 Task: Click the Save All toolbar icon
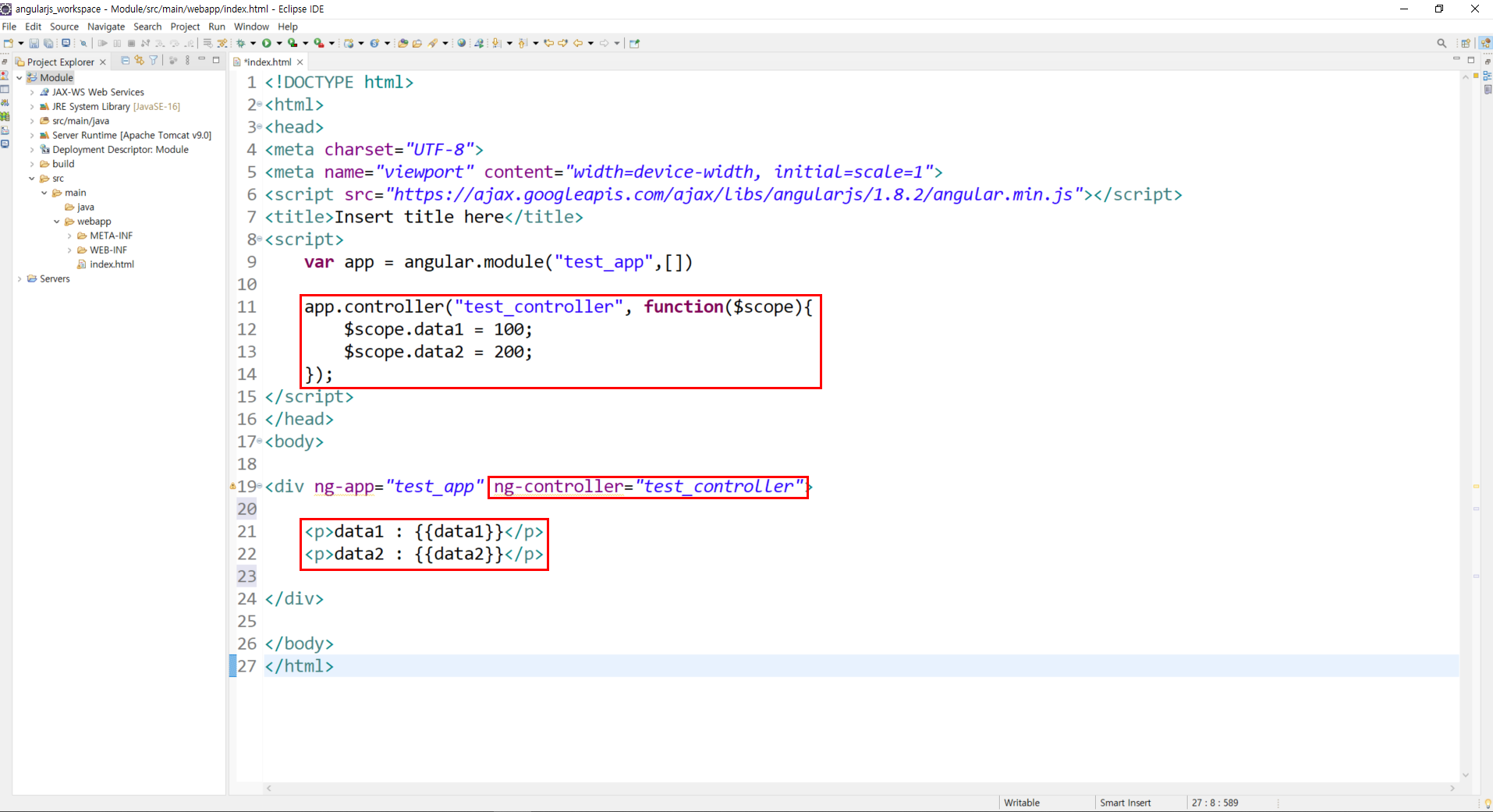(x=48, y=44)
